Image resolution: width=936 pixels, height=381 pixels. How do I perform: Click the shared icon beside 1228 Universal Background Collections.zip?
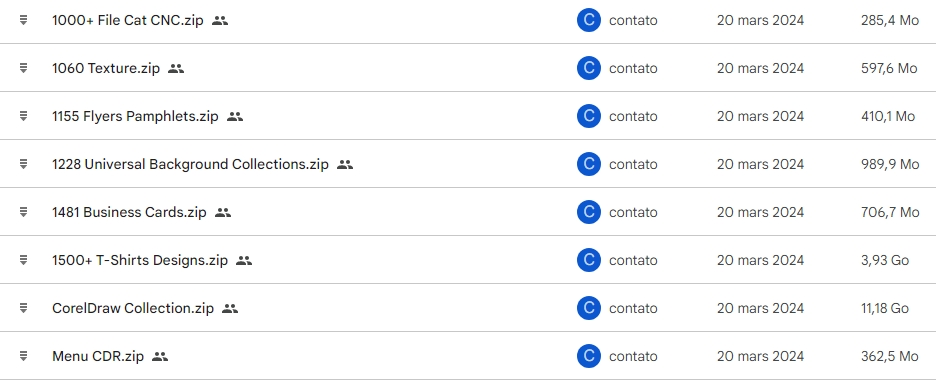point(345,164)
